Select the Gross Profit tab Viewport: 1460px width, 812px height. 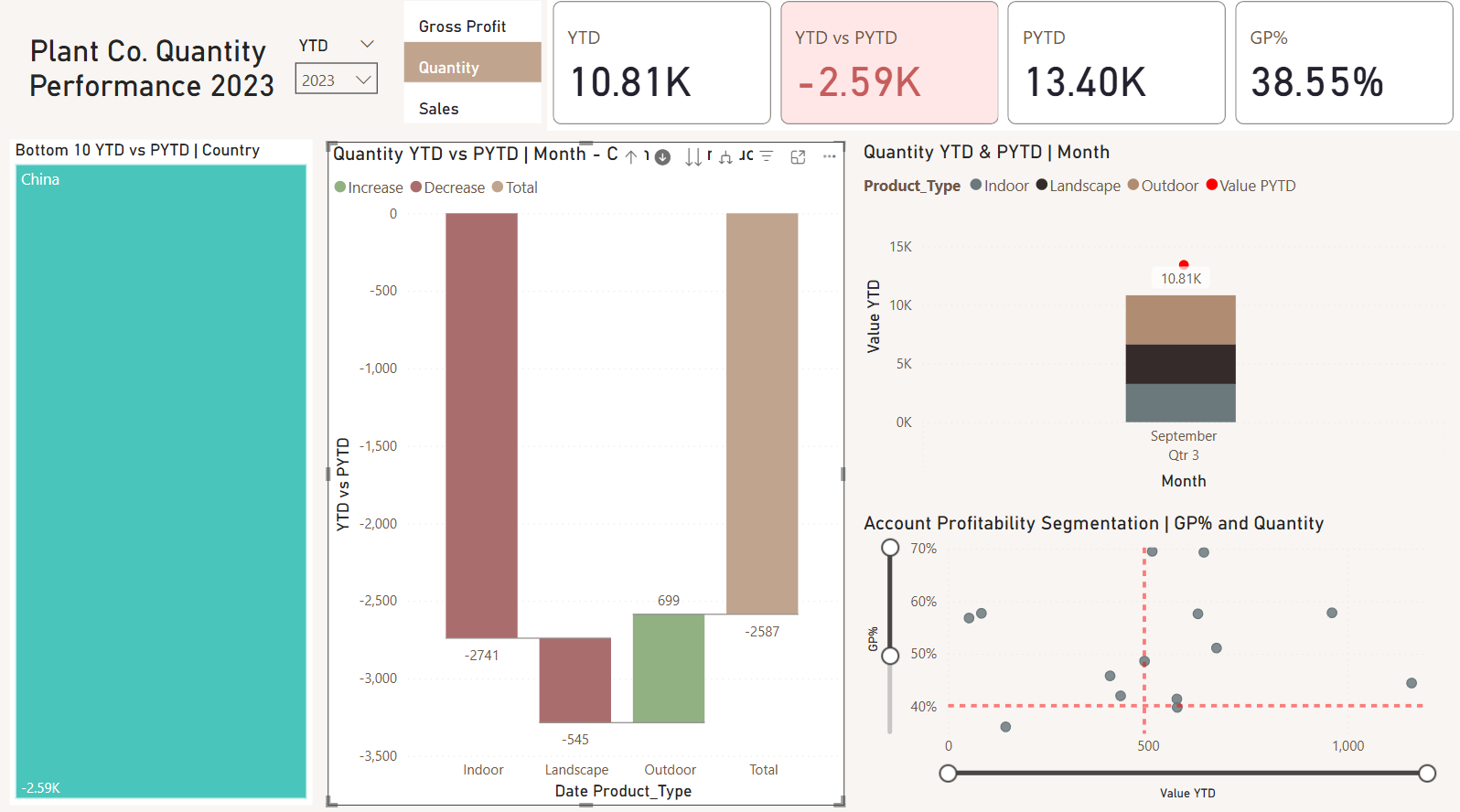[x=462, y=27]
